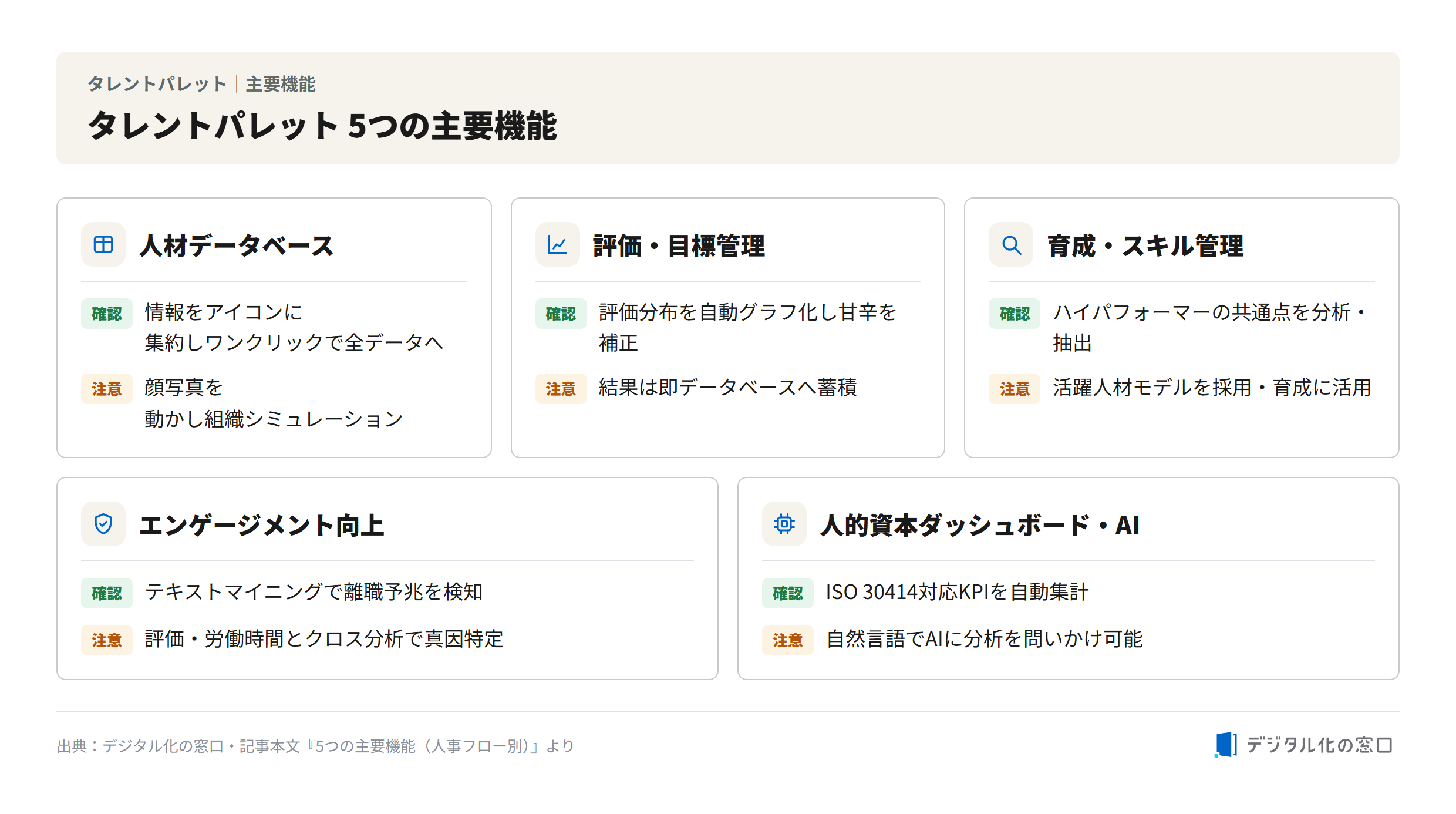This screenshot has height=814, width=1456.
Task: Click the 注意 badge beside 結果は即データベースへ蓄積
Action: click(561, 389)
